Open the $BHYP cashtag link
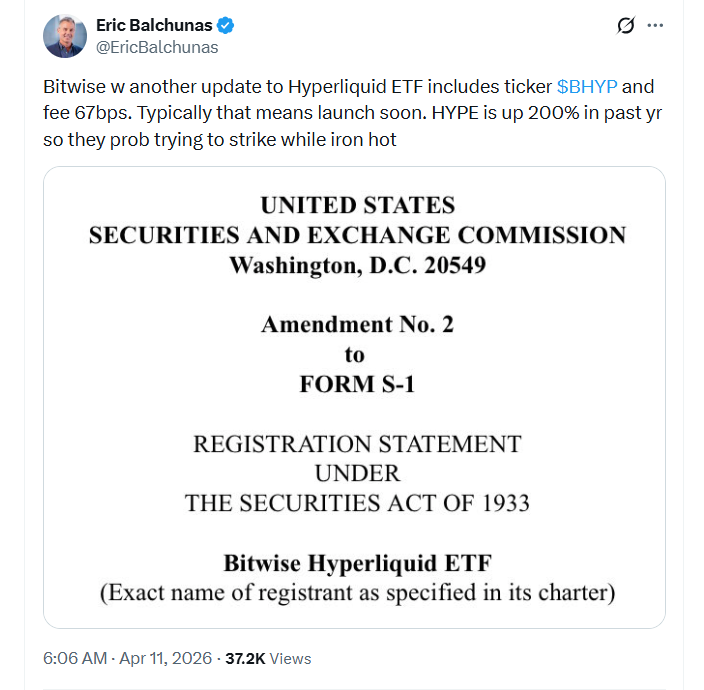The width and height of the screenshot is (704, 690). tap(587, 87)
